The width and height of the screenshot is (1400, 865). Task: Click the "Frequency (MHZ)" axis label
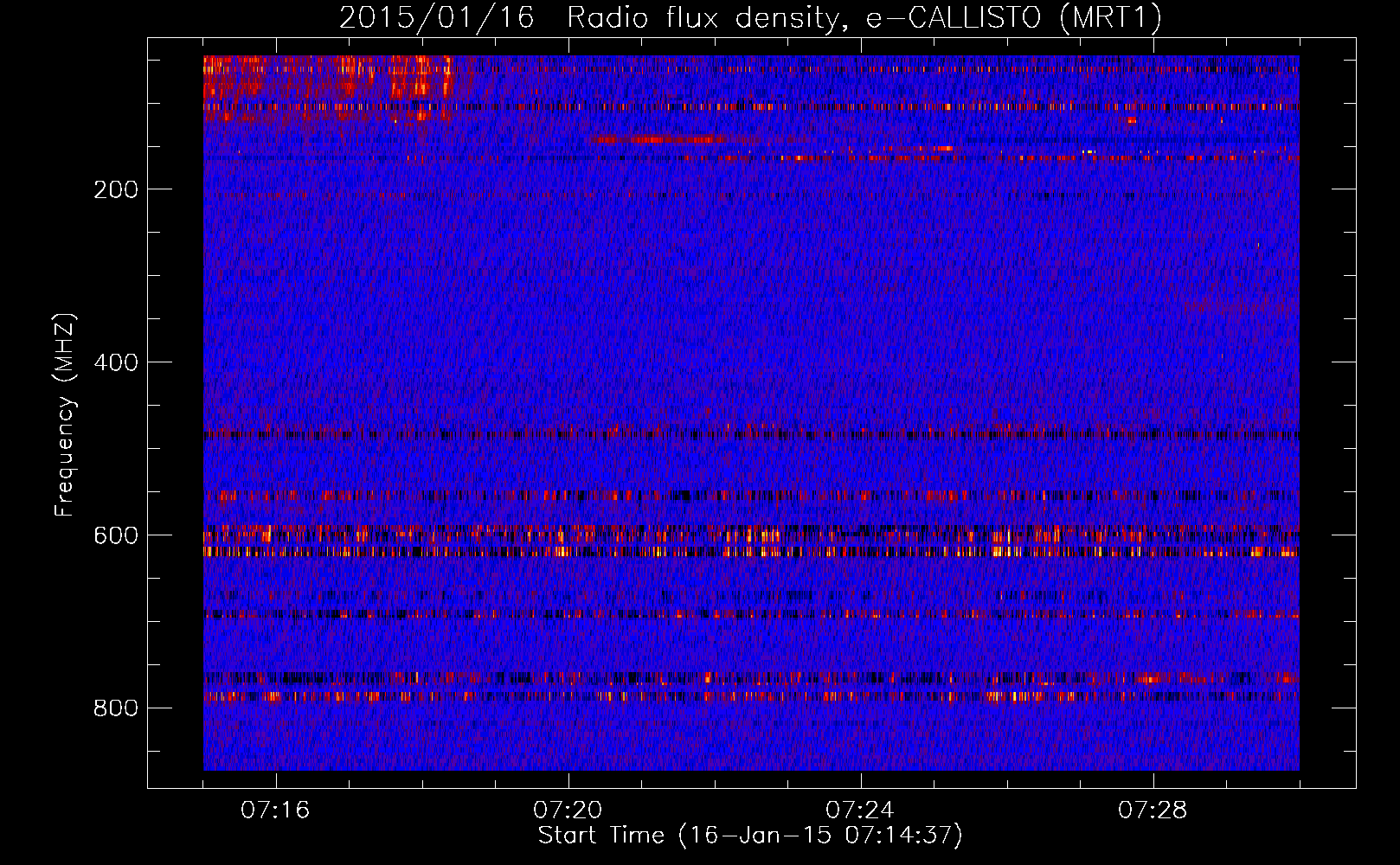click(x=65, y=415)
